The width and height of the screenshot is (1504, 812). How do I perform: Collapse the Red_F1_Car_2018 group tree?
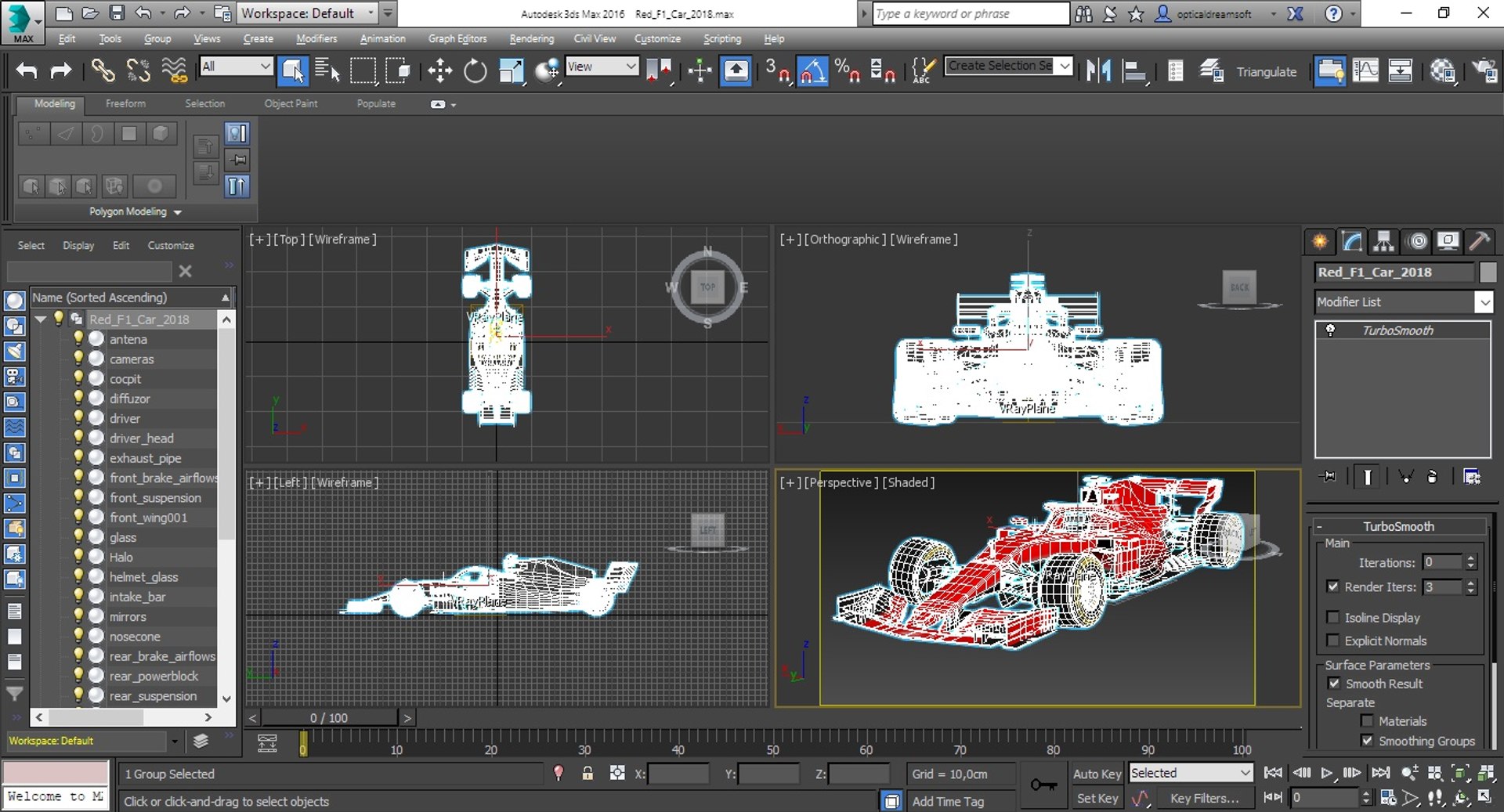click(x=41, y=319)
